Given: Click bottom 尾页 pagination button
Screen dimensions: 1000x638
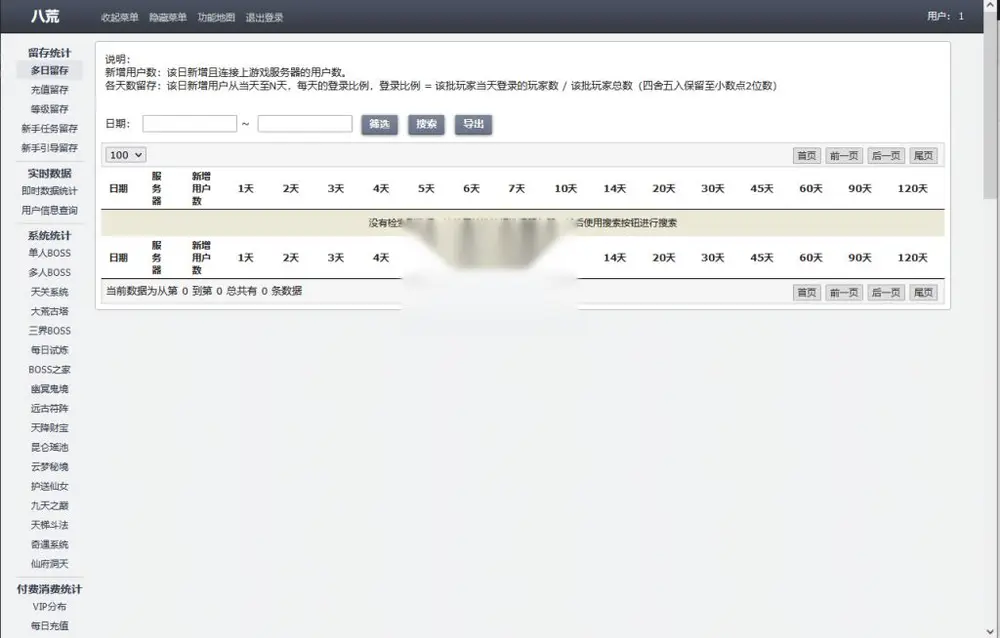Looking at the screenshot, I should click(923, 292).
